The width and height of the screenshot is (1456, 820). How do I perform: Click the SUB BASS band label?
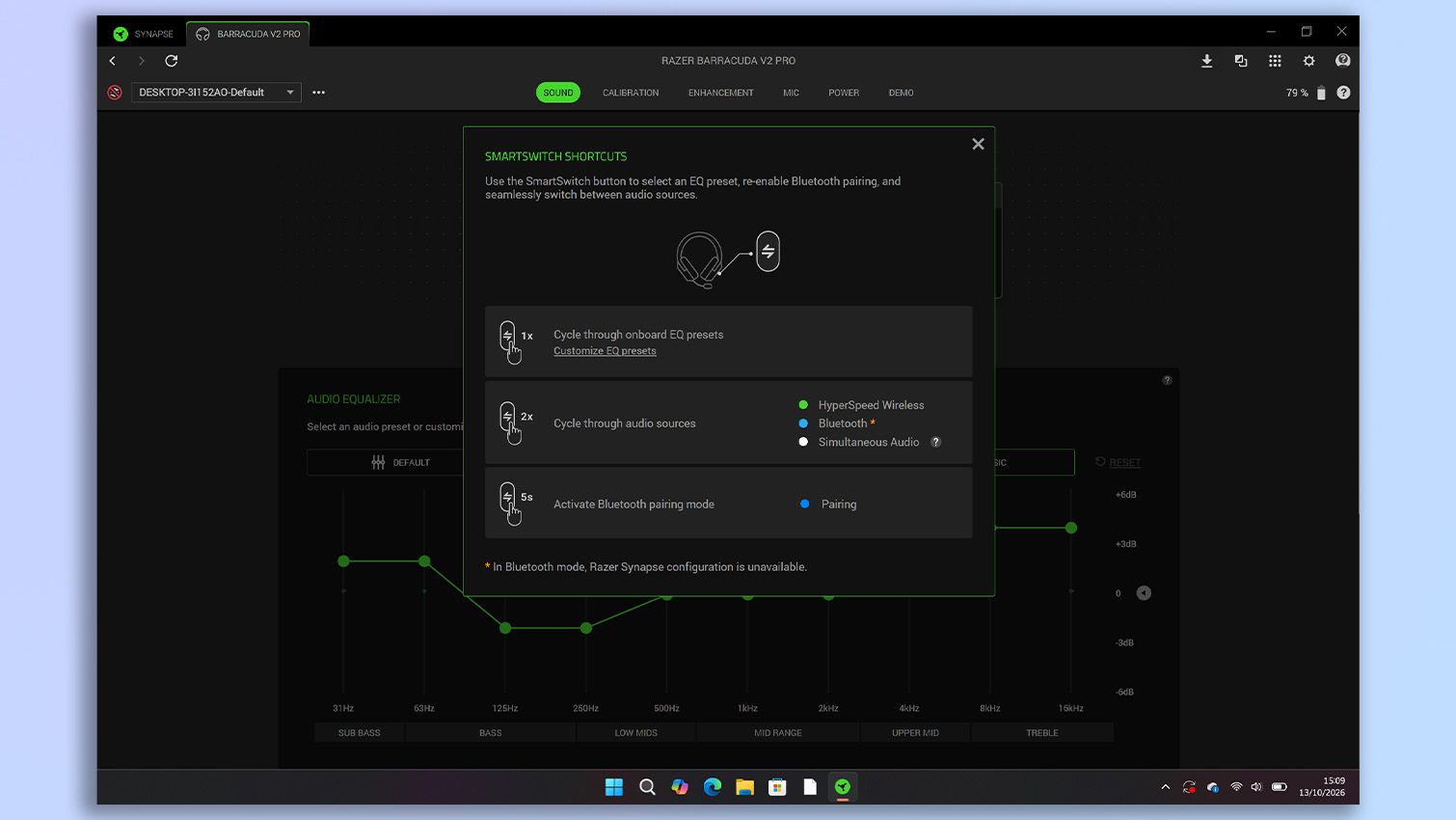click(x=359, y=733)
